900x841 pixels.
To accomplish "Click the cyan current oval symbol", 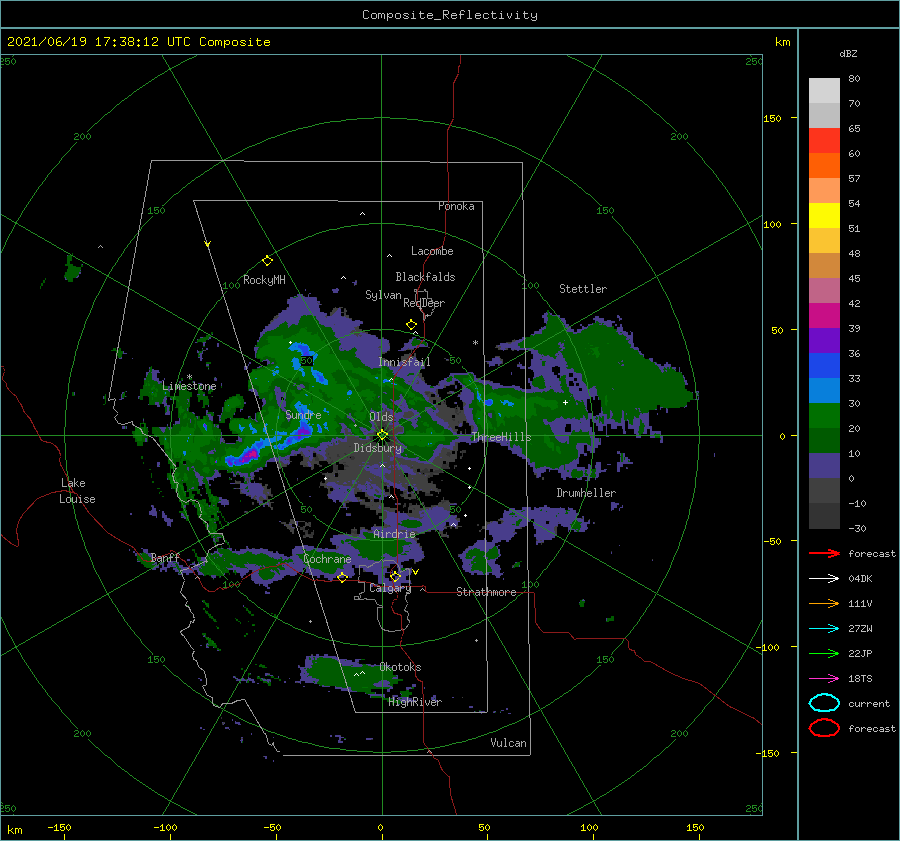I will click(x=824, y=703).
